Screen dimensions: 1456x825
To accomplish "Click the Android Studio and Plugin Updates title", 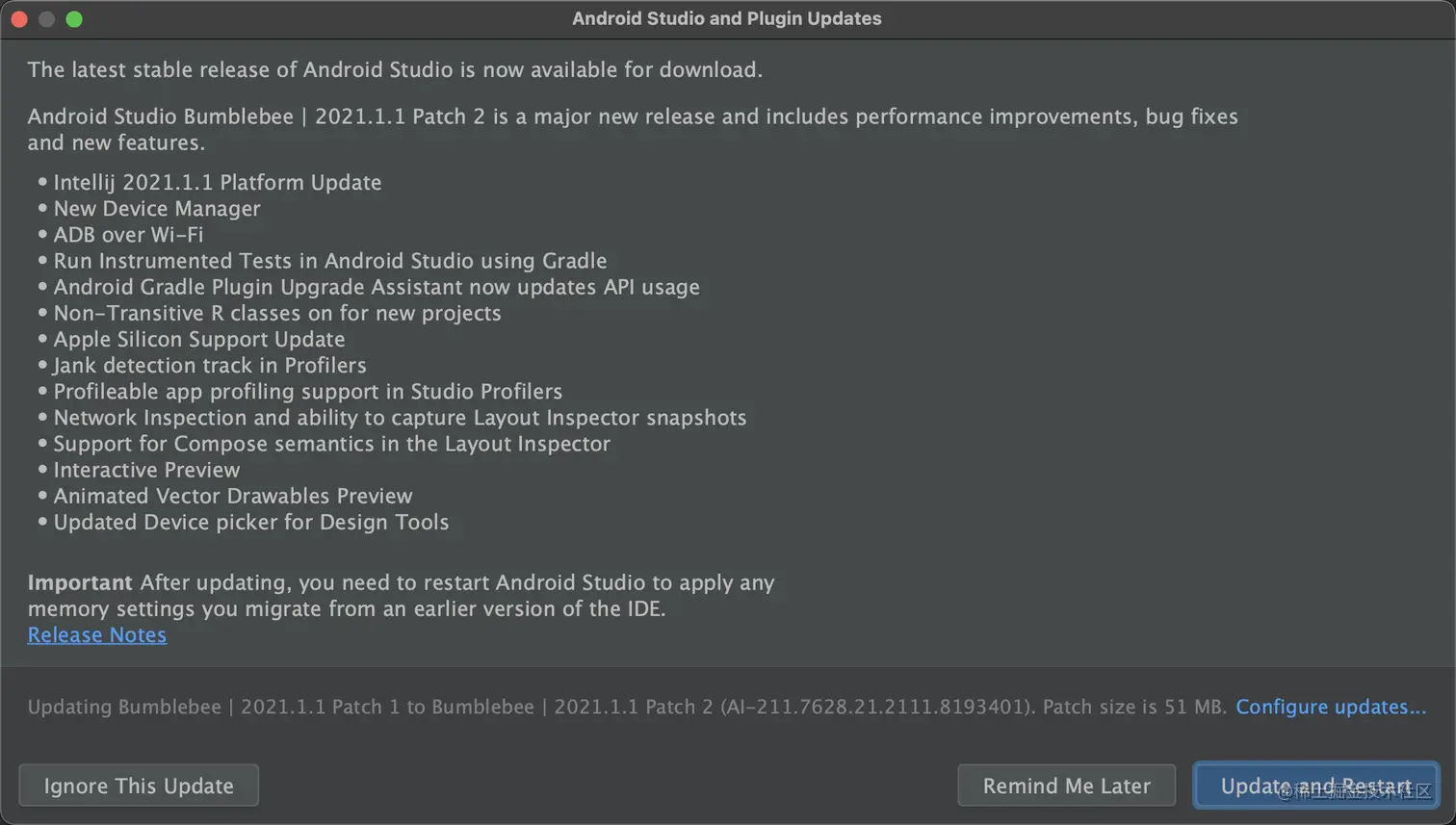I will (726, 18).
